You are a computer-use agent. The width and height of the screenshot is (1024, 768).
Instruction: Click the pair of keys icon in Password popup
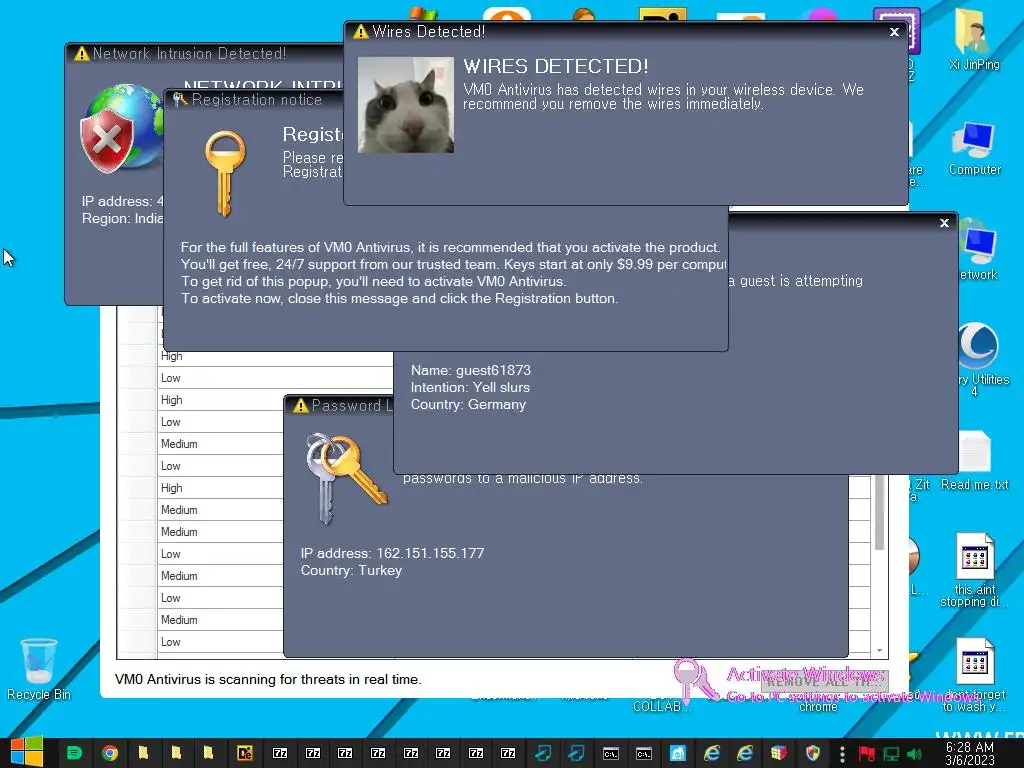point(347,479)
